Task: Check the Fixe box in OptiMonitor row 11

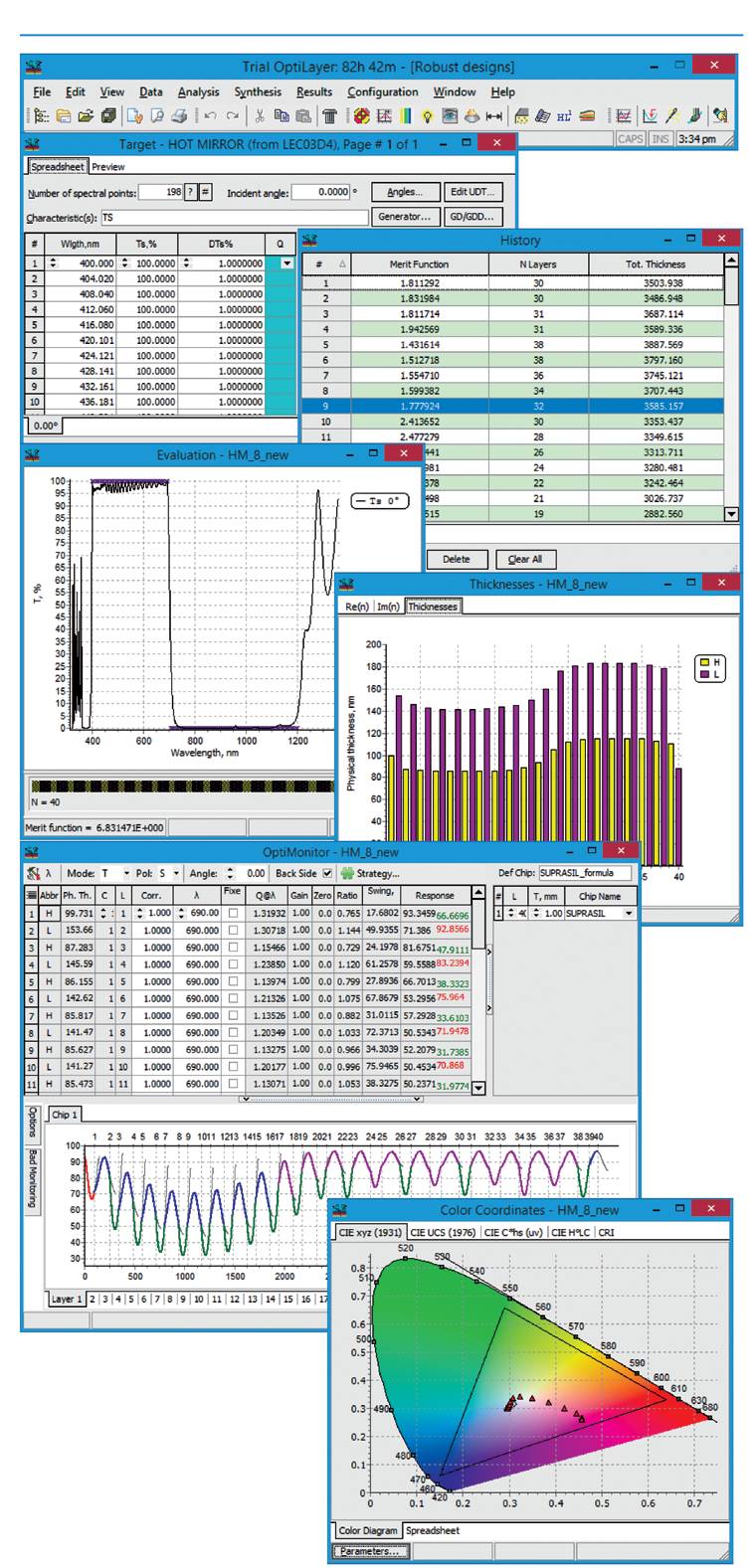Action: pyautogui.click(x=234, y=1084)
